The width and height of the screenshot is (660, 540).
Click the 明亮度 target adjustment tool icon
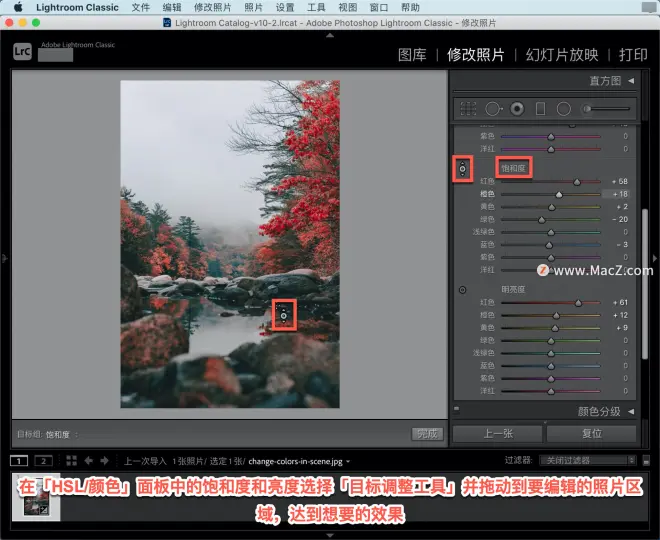(x=463, y=290)
